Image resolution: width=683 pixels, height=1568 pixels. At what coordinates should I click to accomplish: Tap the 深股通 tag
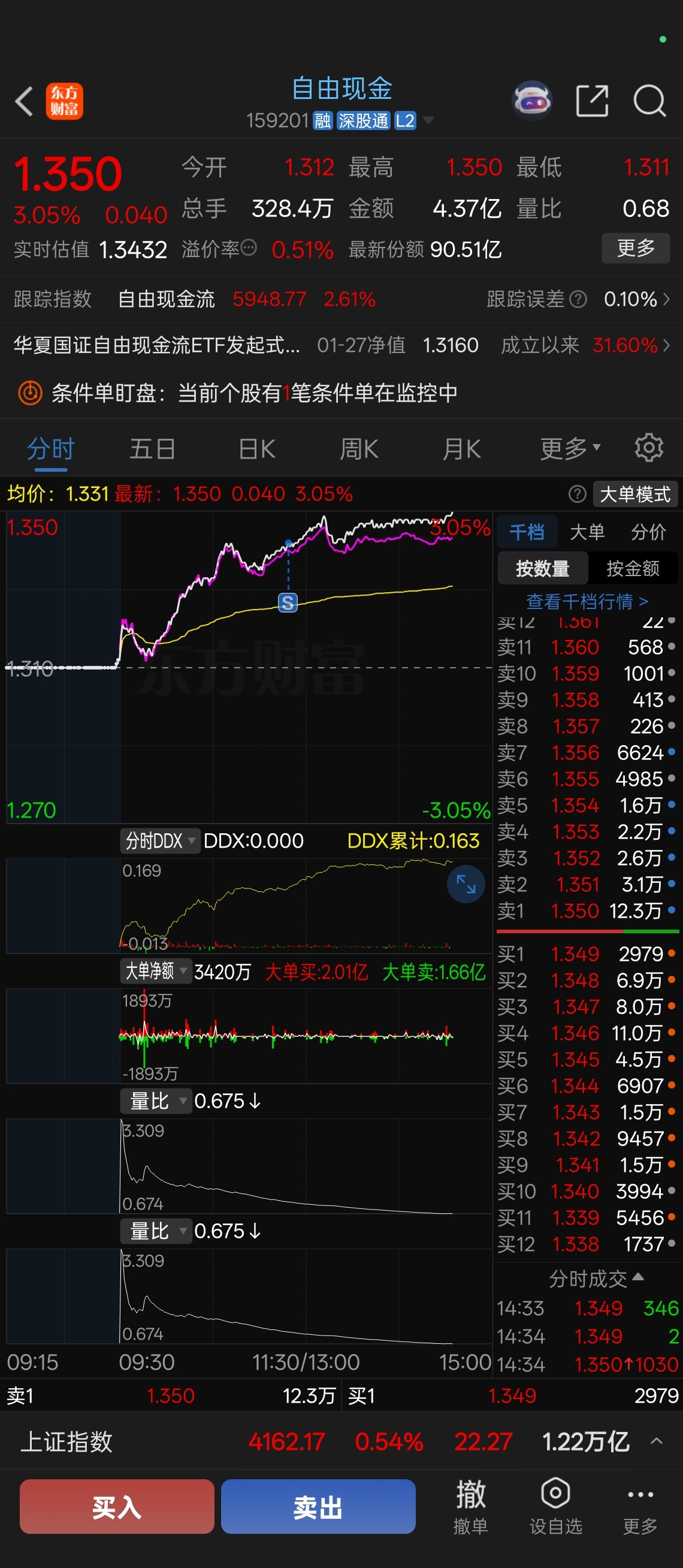point(363,120)
